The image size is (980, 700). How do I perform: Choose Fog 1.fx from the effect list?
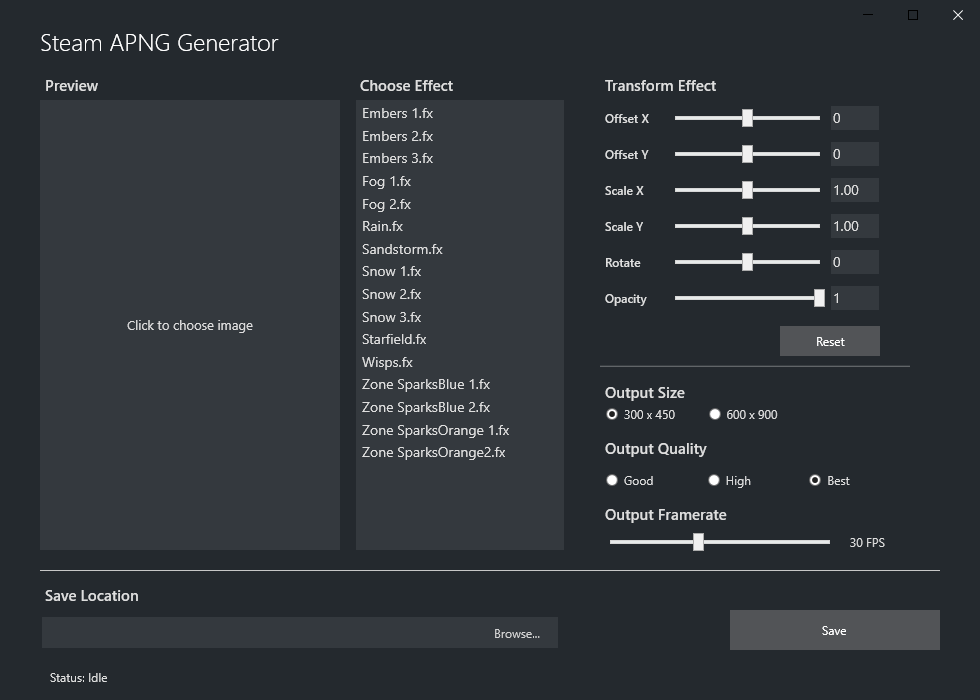459,181
